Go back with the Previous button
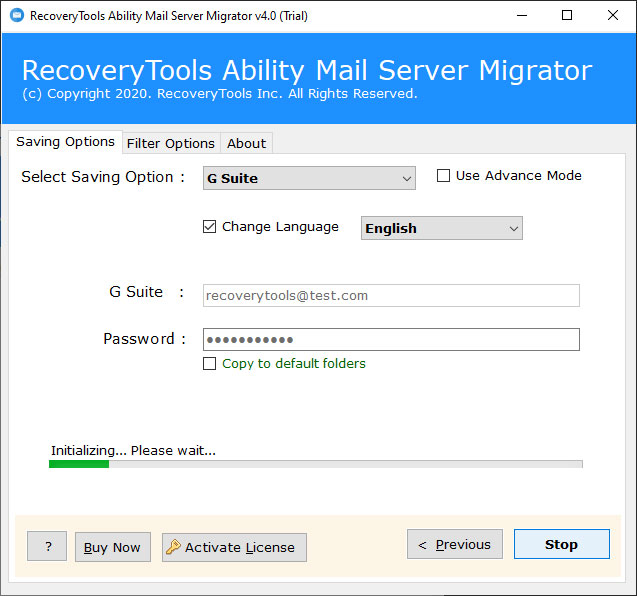 point(455,544)
